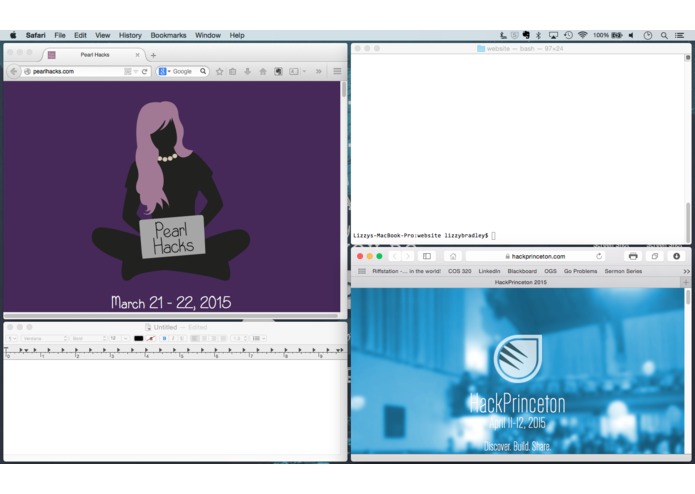The image size is (695, 494).
Task: Print the HackPrinceton page
Action: point(633,256)
